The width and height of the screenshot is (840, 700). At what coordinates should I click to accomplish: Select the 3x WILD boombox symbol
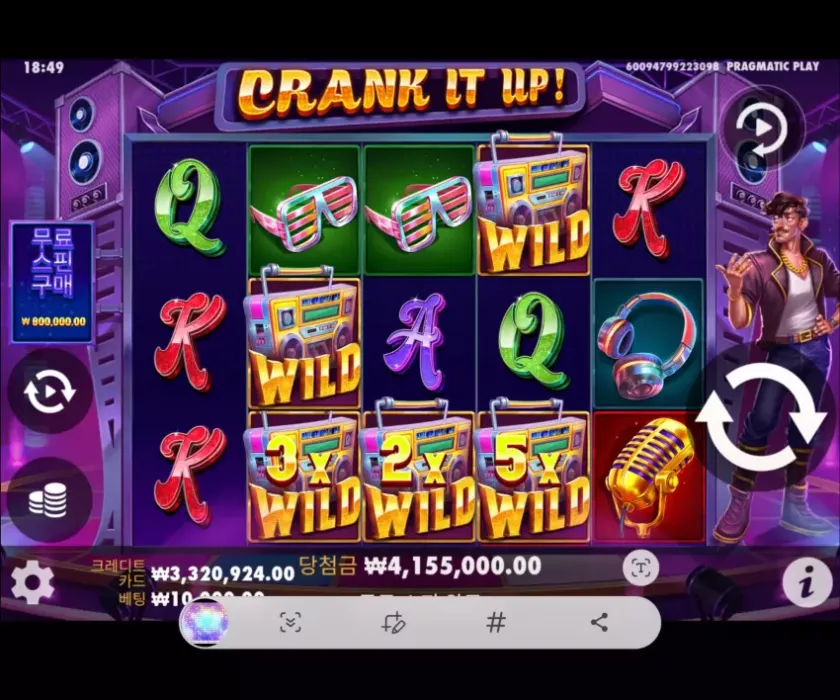pos(303,476)
